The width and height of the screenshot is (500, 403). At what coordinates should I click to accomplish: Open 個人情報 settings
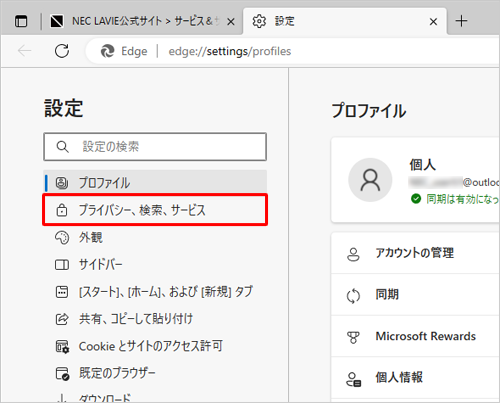pos(415,378)
